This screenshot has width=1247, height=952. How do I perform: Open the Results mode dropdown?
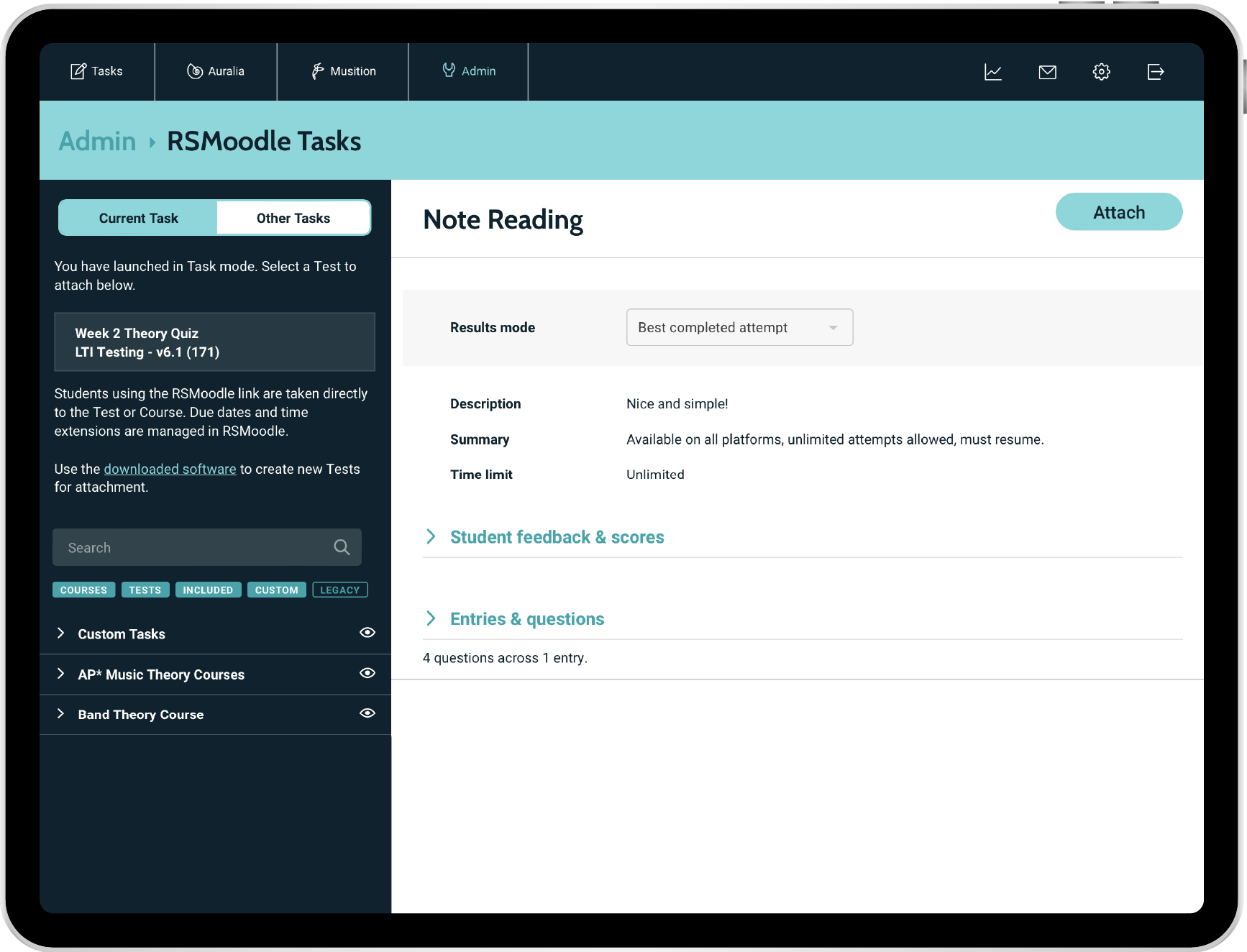click(739, 327)
